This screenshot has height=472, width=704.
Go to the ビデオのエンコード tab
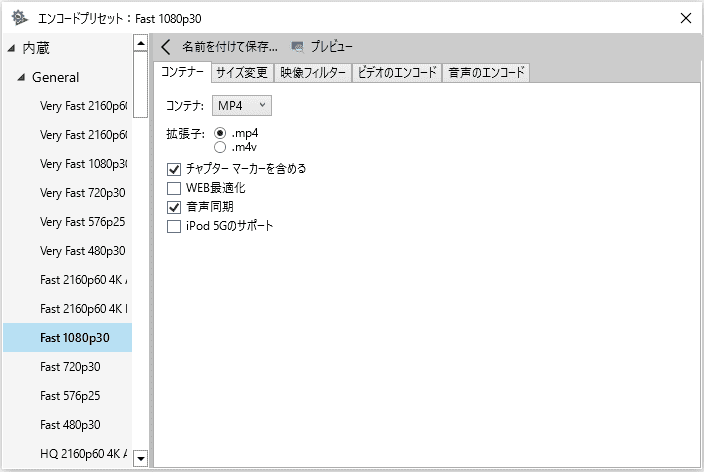point(397,73)
